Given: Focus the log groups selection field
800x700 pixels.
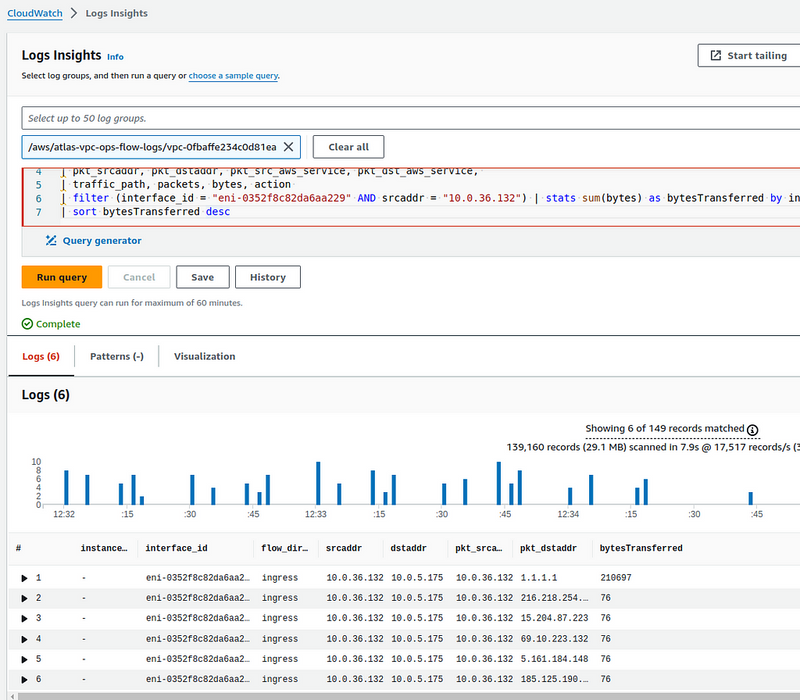Looking at the screenshot, I should click(400, 118).
